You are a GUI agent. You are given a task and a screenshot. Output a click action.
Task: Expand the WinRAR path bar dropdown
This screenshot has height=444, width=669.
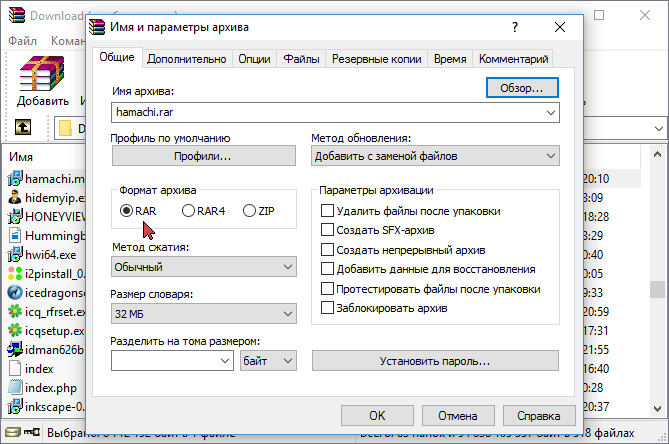point(659,128)
